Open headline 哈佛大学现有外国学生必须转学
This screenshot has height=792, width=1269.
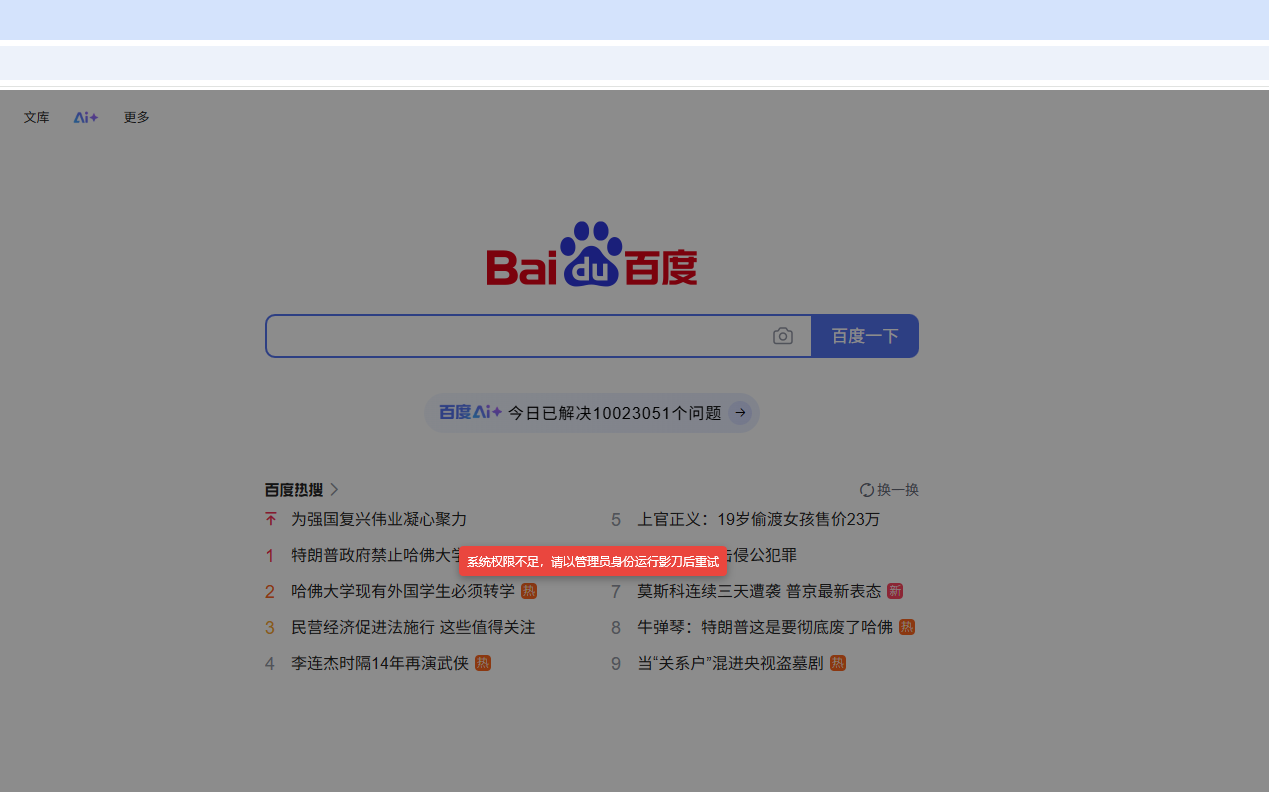point(403,591)
